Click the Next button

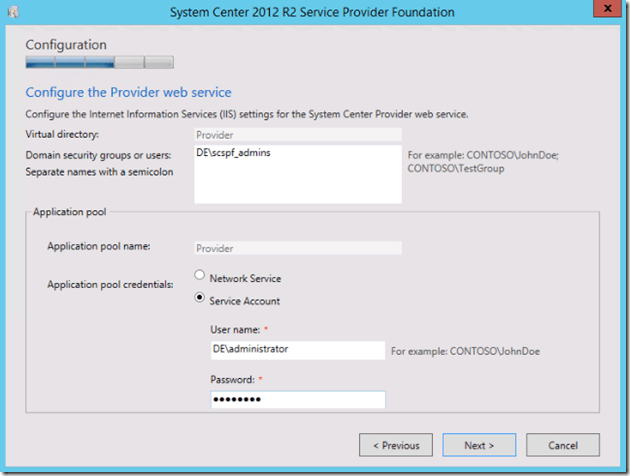coord(478,445)
